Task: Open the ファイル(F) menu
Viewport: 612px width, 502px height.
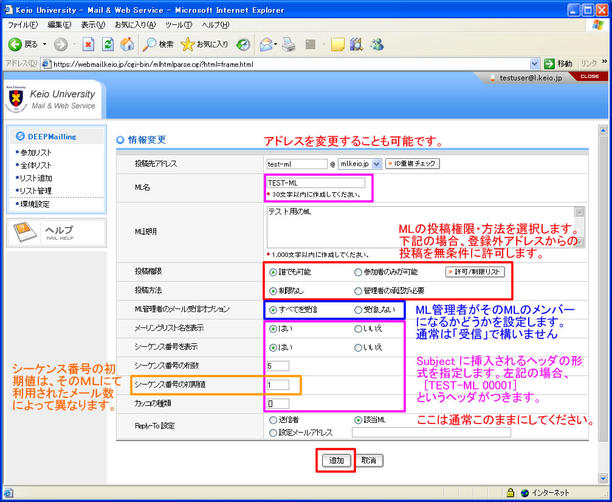Action: (x=24, y=24)
